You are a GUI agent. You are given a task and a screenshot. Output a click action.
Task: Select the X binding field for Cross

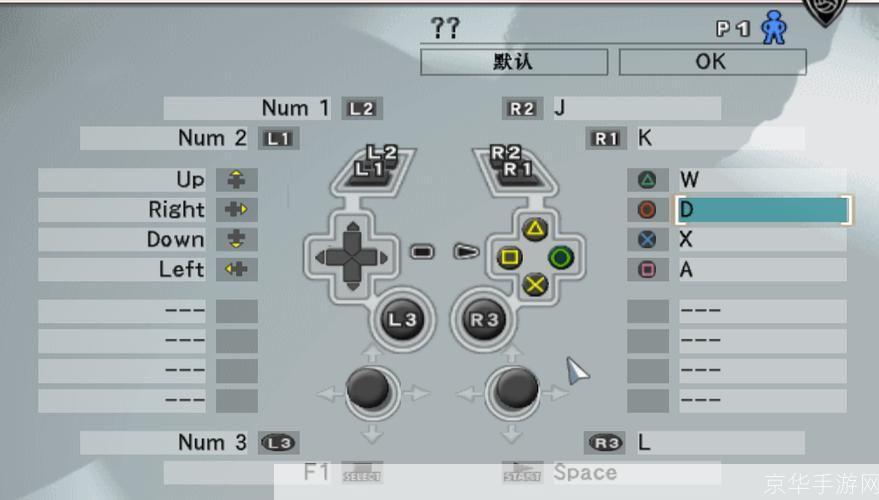coord(763,239)
